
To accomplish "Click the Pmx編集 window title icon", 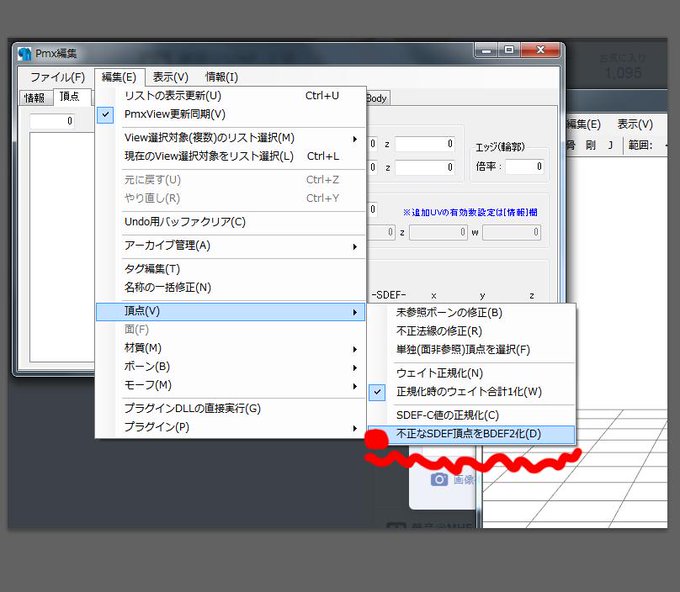I will tap(24, 53).
